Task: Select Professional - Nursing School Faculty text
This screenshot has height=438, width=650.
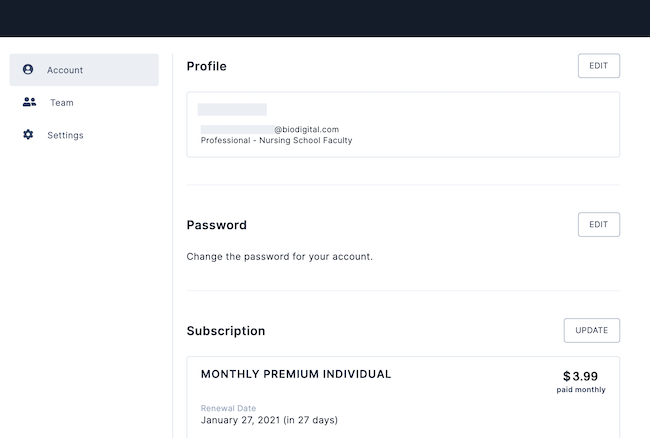Action: point(276,140)
